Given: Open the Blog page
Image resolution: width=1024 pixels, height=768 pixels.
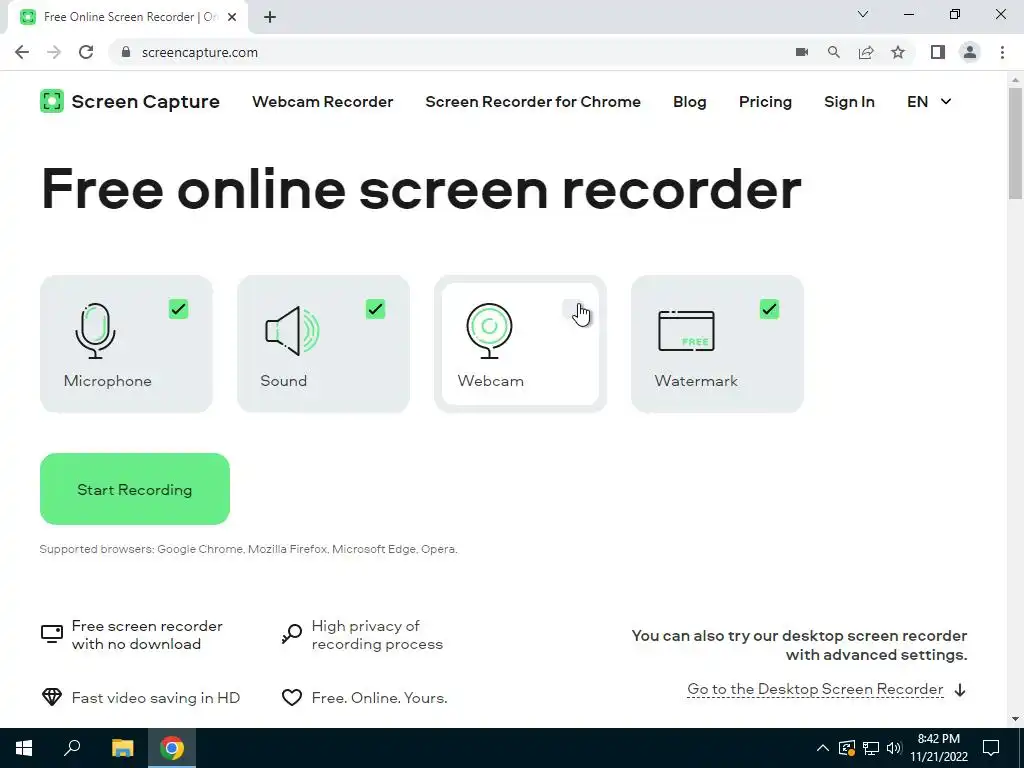Looking at the screenshot, I should point(690,102).
